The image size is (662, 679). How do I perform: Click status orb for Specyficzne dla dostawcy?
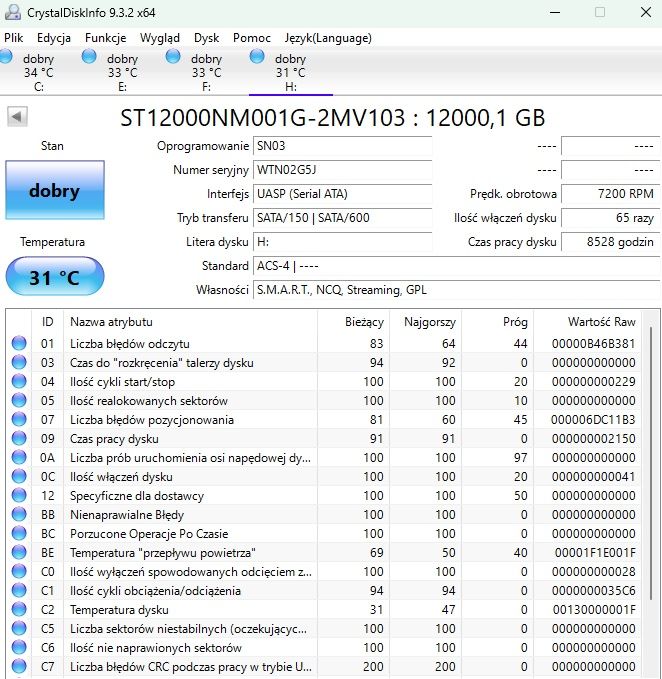(19, 495)
